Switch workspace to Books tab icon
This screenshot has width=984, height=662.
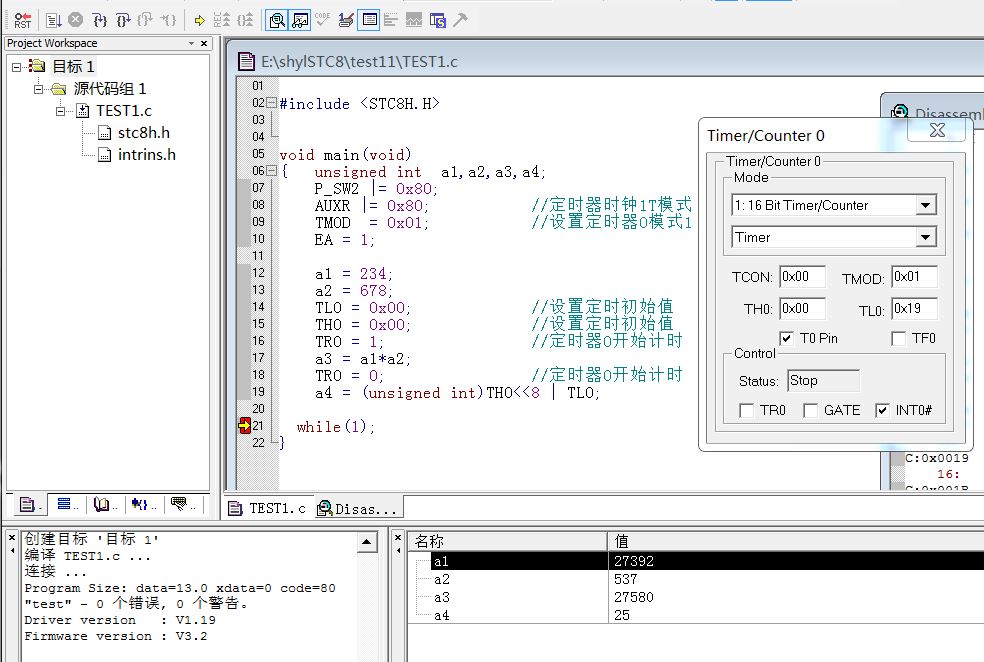click(x=104, y=504)
